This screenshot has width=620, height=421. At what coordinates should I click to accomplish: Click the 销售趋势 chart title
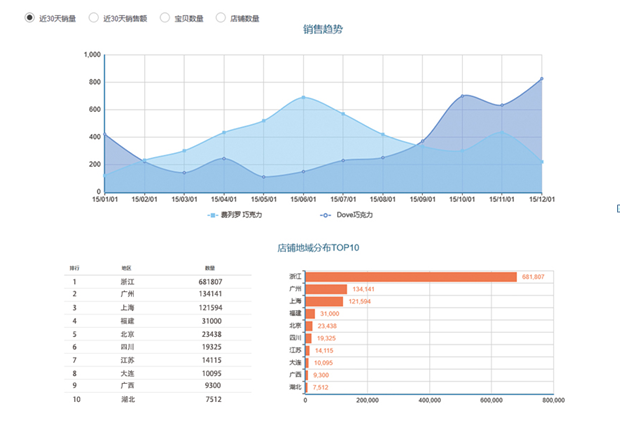[323, 29]
